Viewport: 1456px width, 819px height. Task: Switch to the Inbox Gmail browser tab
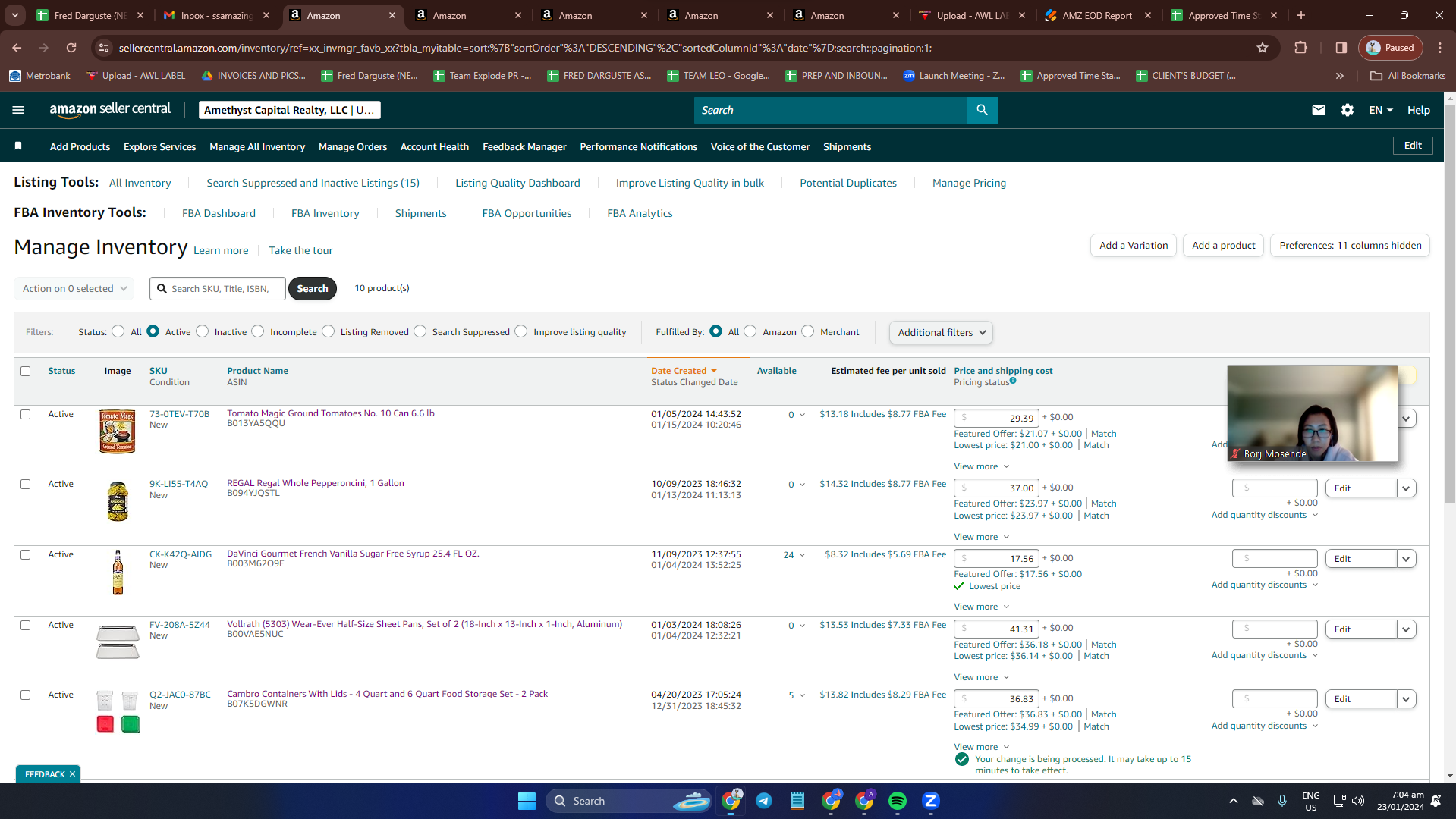pyautogui.click(x=216, y=15)
